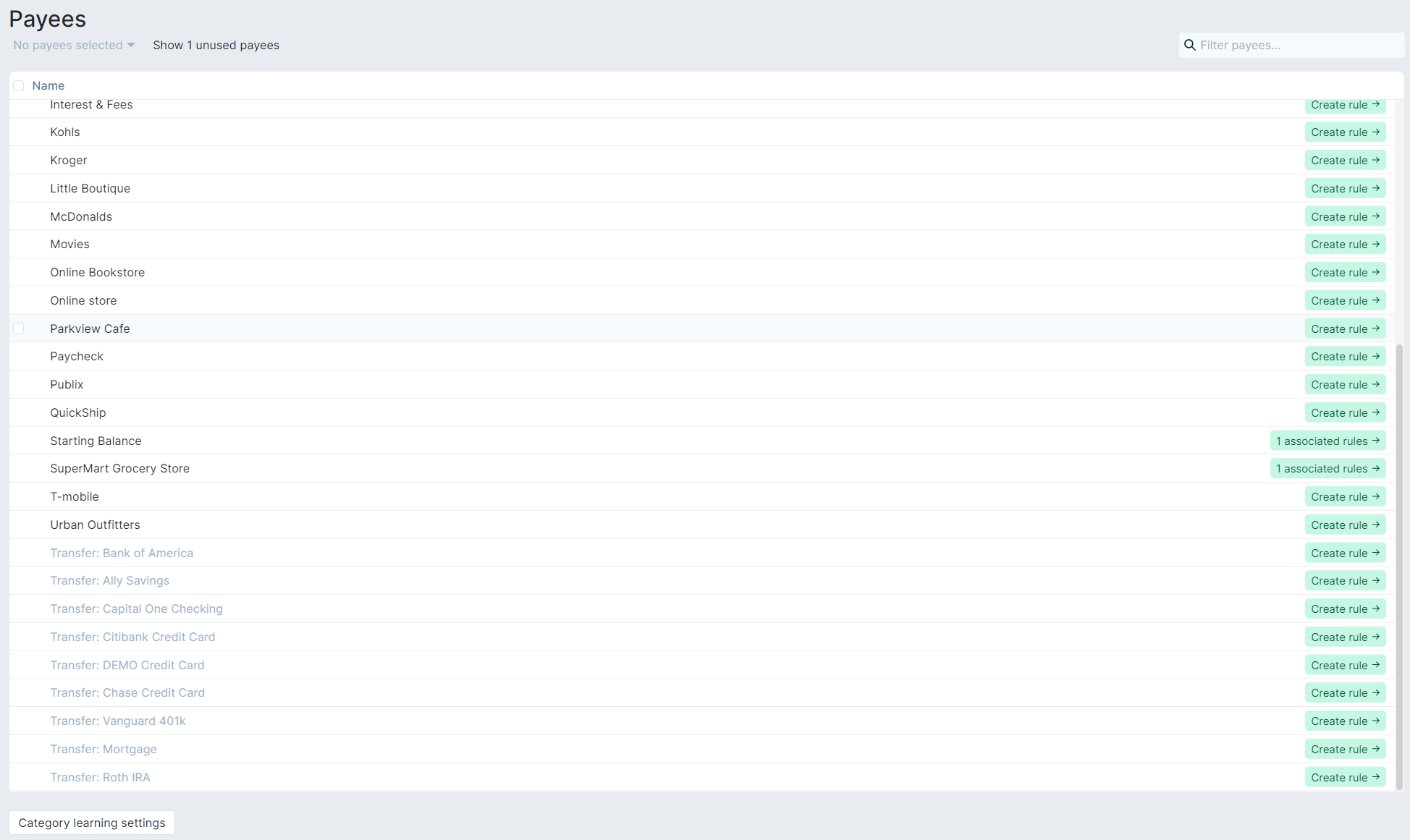Toggle the select-all checkbox beside Name
Viewport: 1410px width, 840px height.
(19, 85)
